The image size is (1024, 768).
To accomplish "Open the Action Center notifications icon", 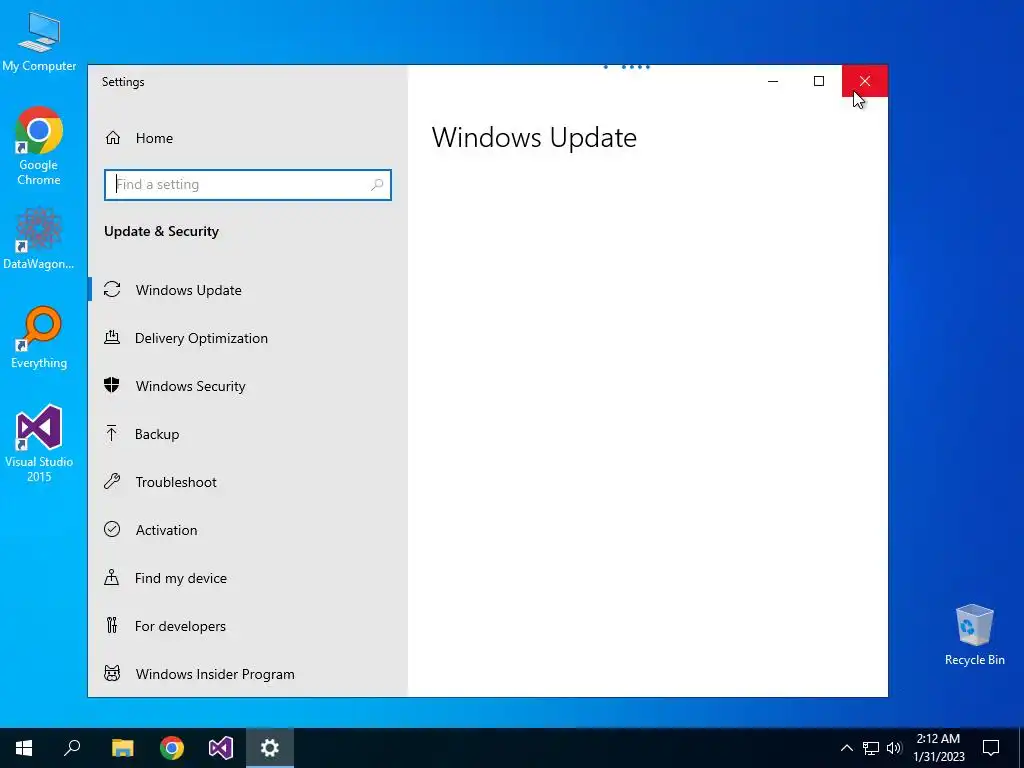I will tap(991, 748).
